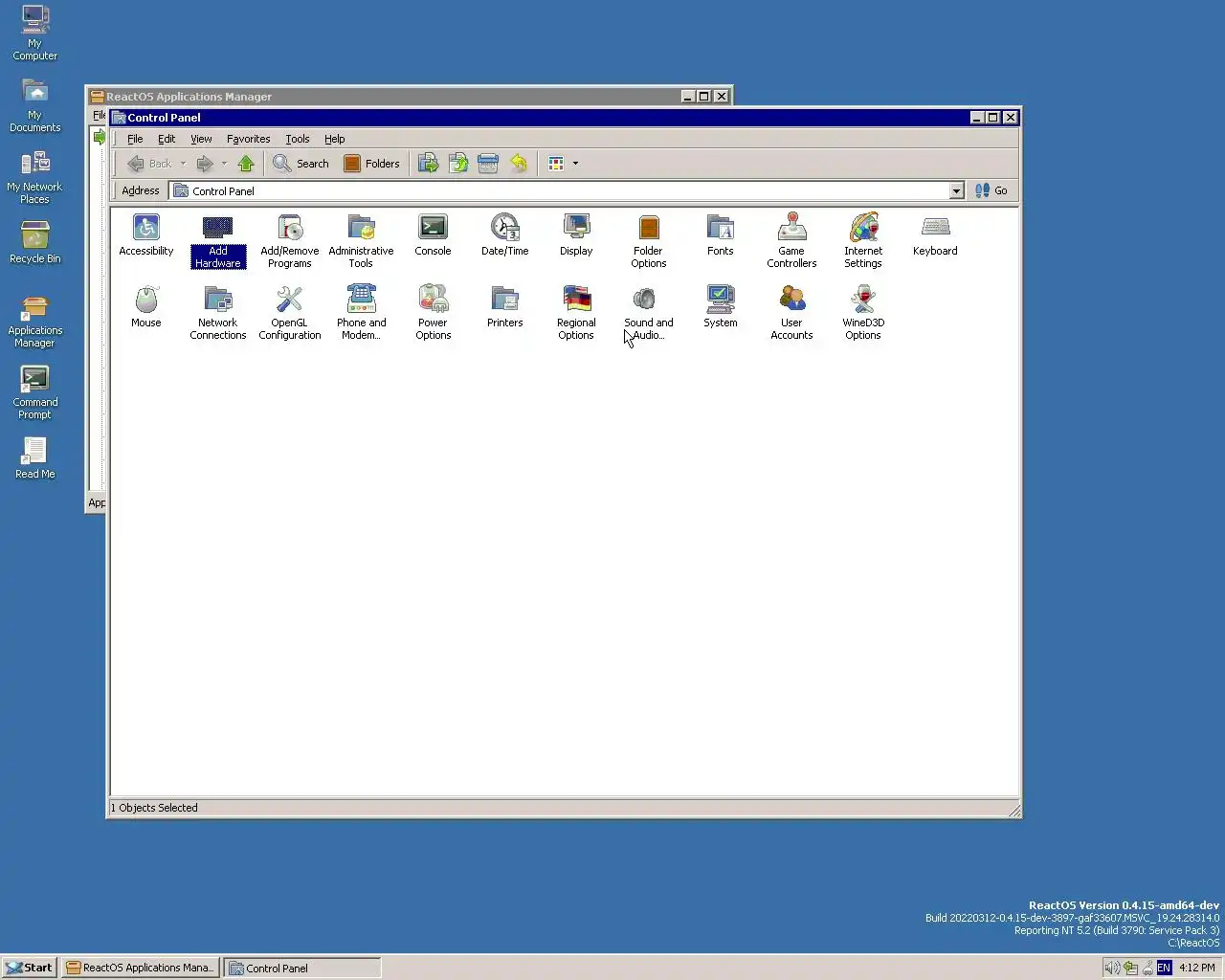
Task: Open the System applet
Action: (720, 307)
